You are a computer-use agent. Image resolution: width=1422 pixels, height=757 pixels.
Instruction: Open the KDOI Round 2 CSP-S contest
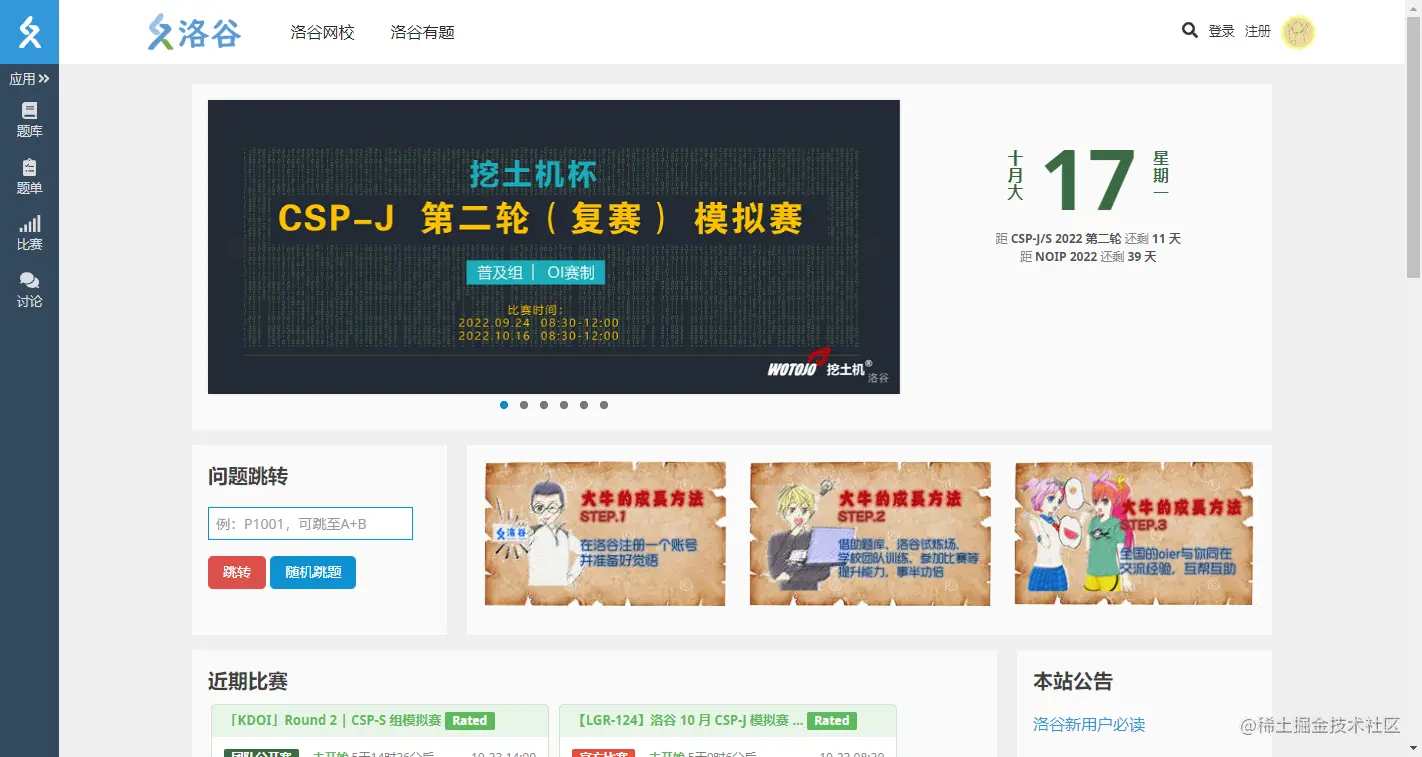pyautogui.click(x=334, y=720)
